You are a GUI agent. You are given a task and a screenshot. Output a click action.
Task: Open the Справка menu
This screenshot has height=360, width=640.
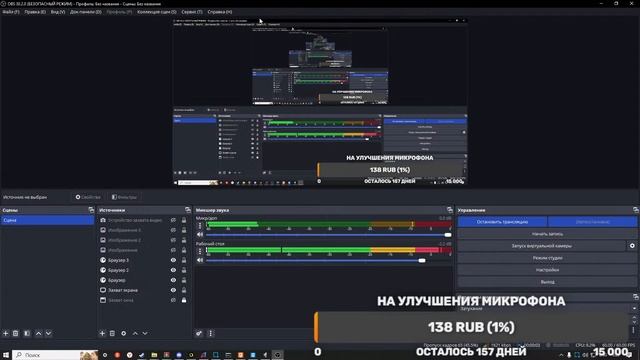tap(220, 12)
